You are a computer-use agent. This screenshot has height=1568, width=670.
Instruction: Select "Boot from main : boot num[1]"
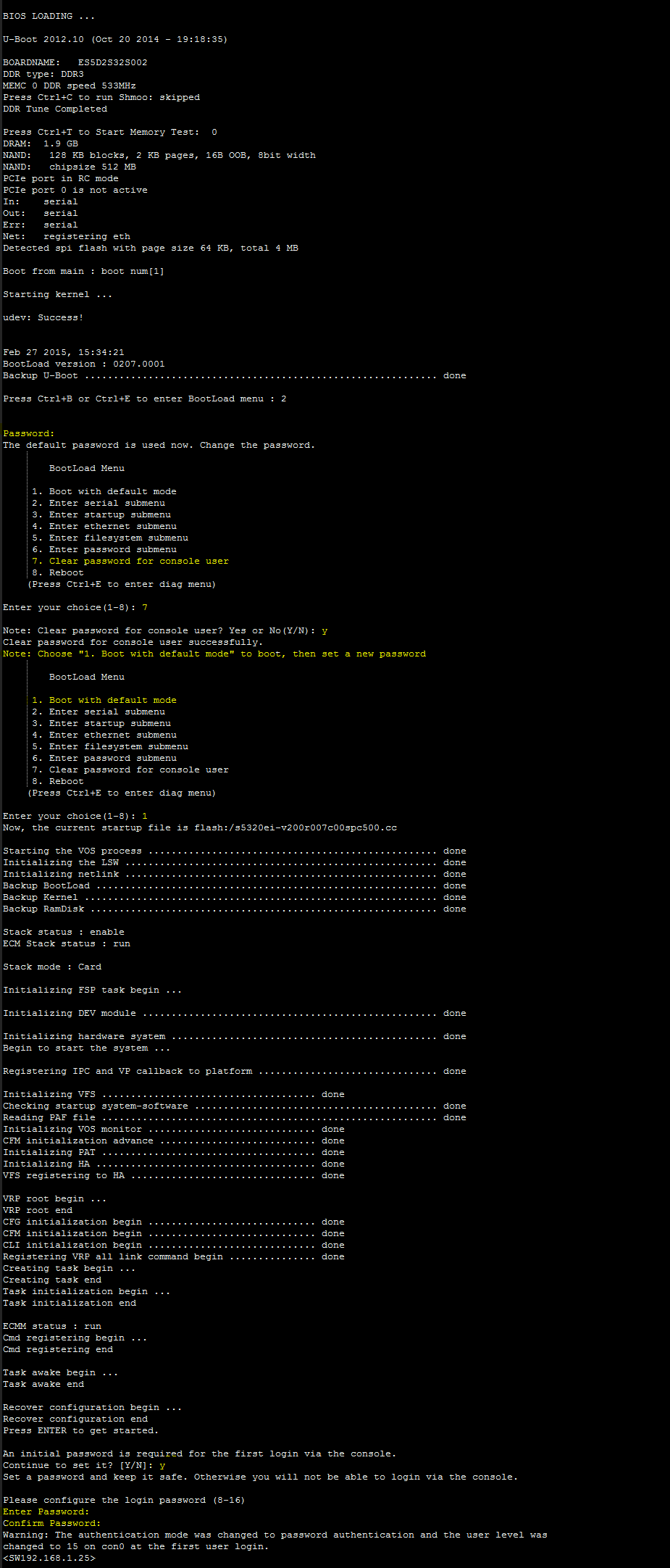click(x=84, y=271)
